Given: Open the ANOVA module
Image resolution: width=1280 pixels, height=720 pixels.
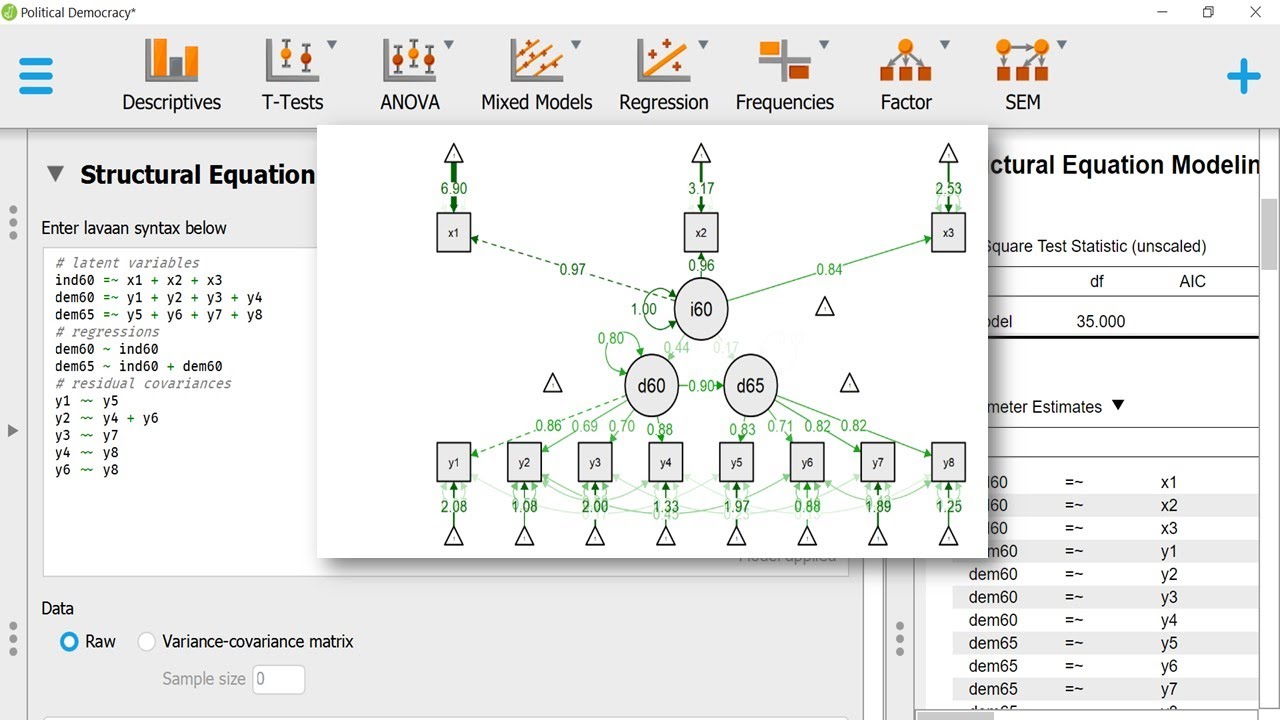Looking at the screenshot, I should click(409, 75).
